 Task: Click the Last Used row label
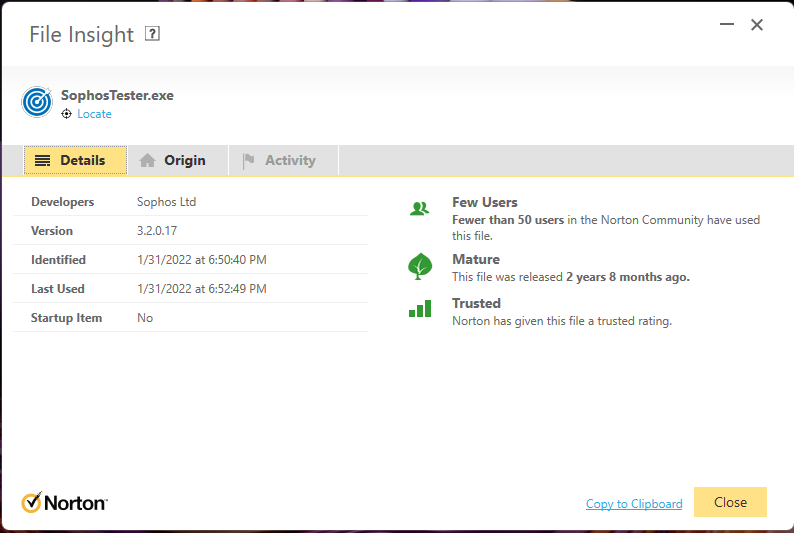58,289
